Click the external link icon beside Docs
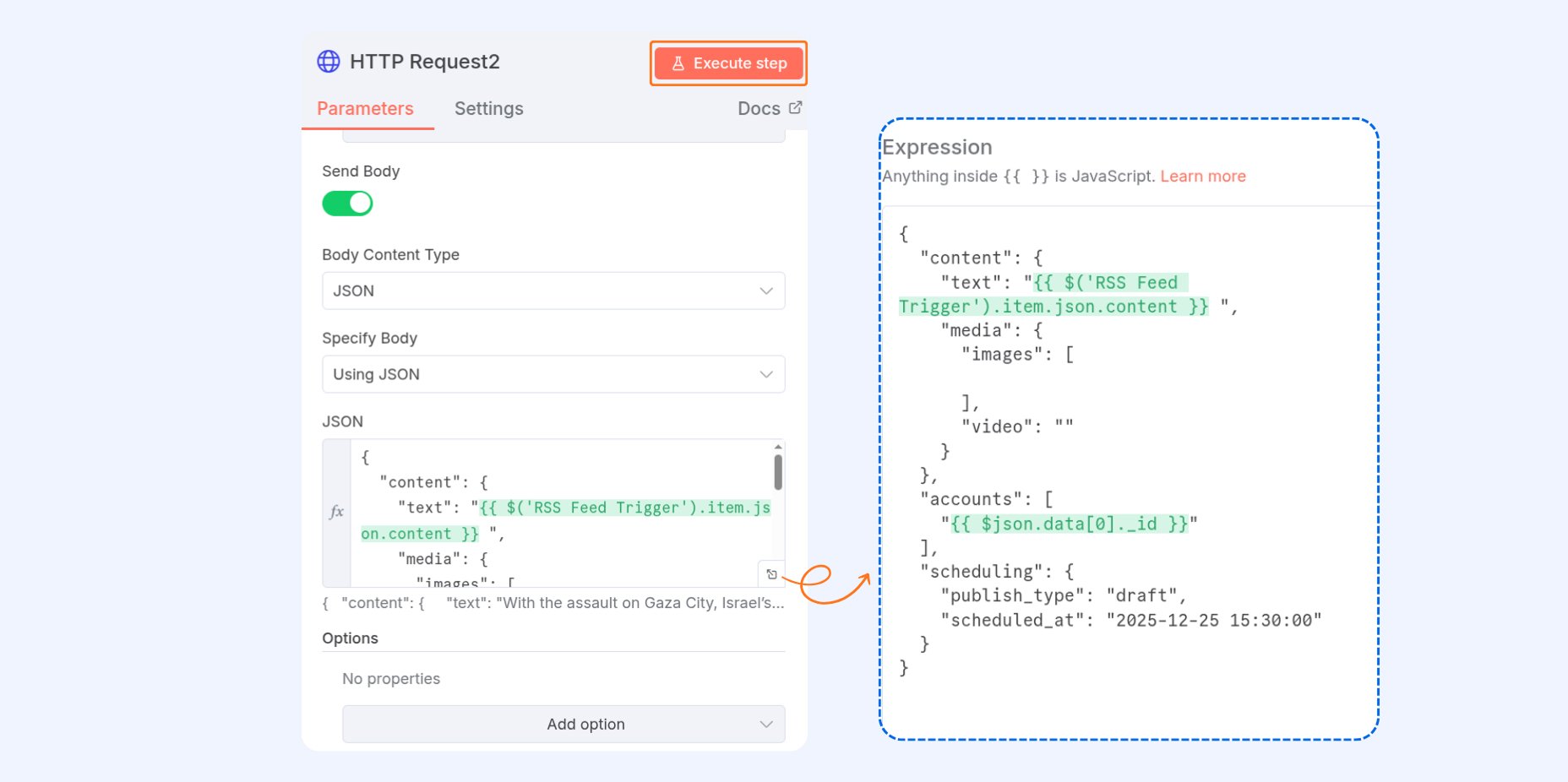The width and height of the screenshot is (1568, 782). pos(795,108)
